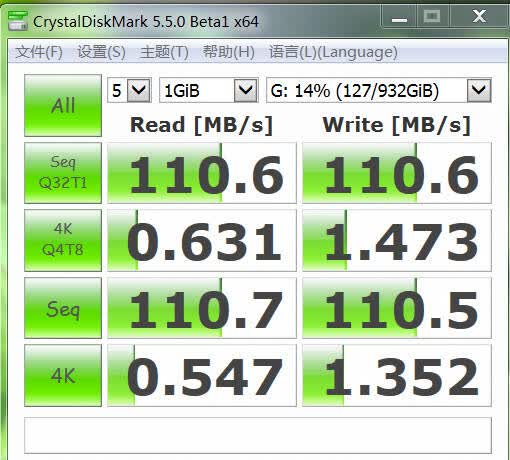This screenshot has height=460, width=510.
Task: Open the G: drive selection dropdown
Action: (x=379, y=90)
